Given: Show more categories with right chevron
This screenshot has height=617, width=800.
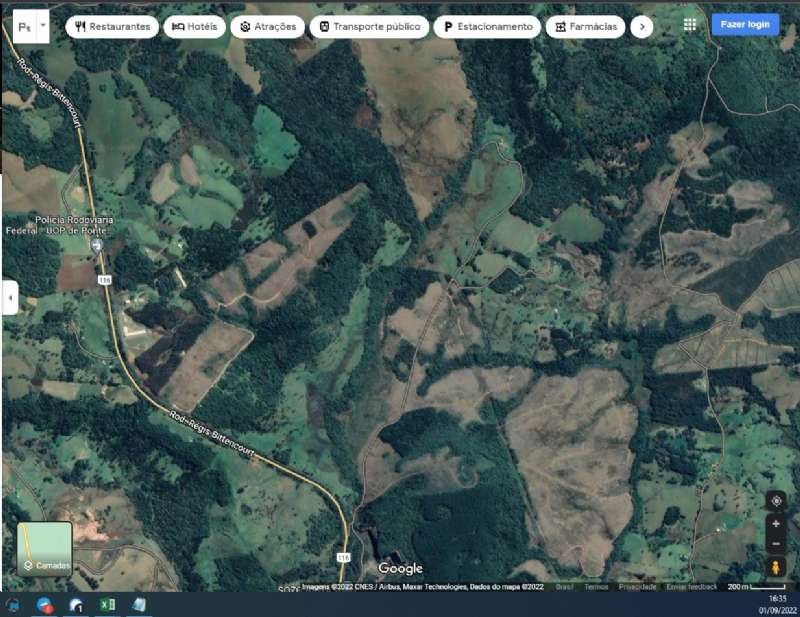Looking at the screenshot, I should (x=642, y=26).
